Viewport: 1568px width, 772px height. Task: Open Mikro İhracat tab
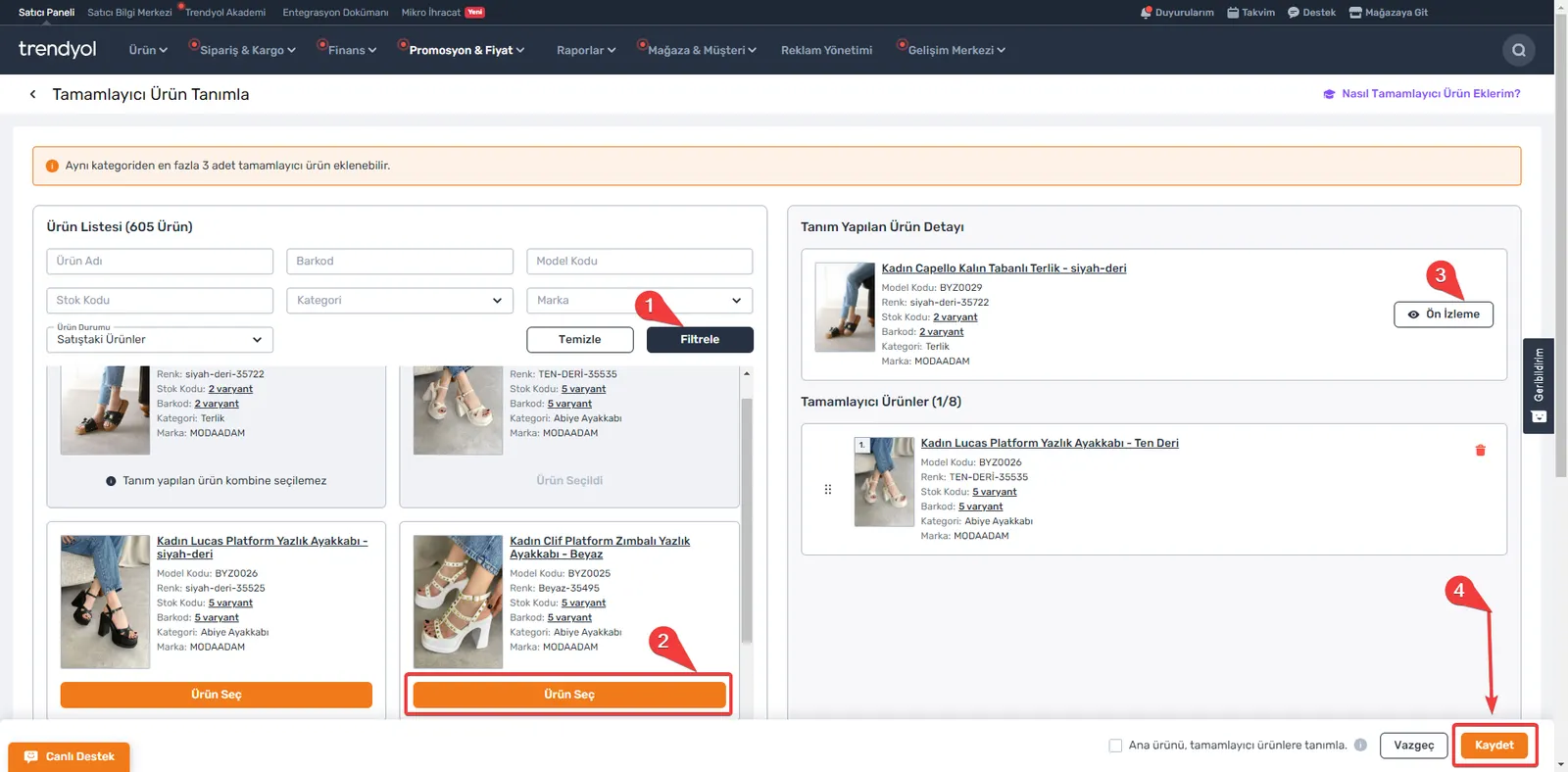pyautogui.click(x=443, y=13)
